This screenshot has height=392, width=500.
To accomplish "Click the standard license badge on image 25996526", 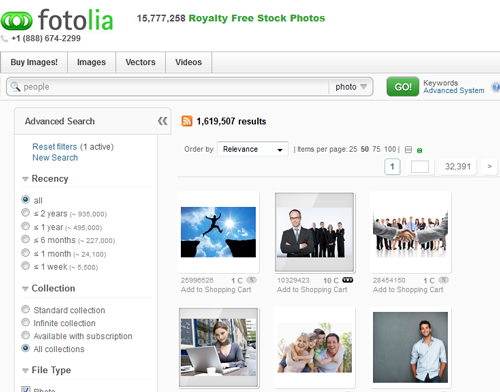I will tap(251, 280).
